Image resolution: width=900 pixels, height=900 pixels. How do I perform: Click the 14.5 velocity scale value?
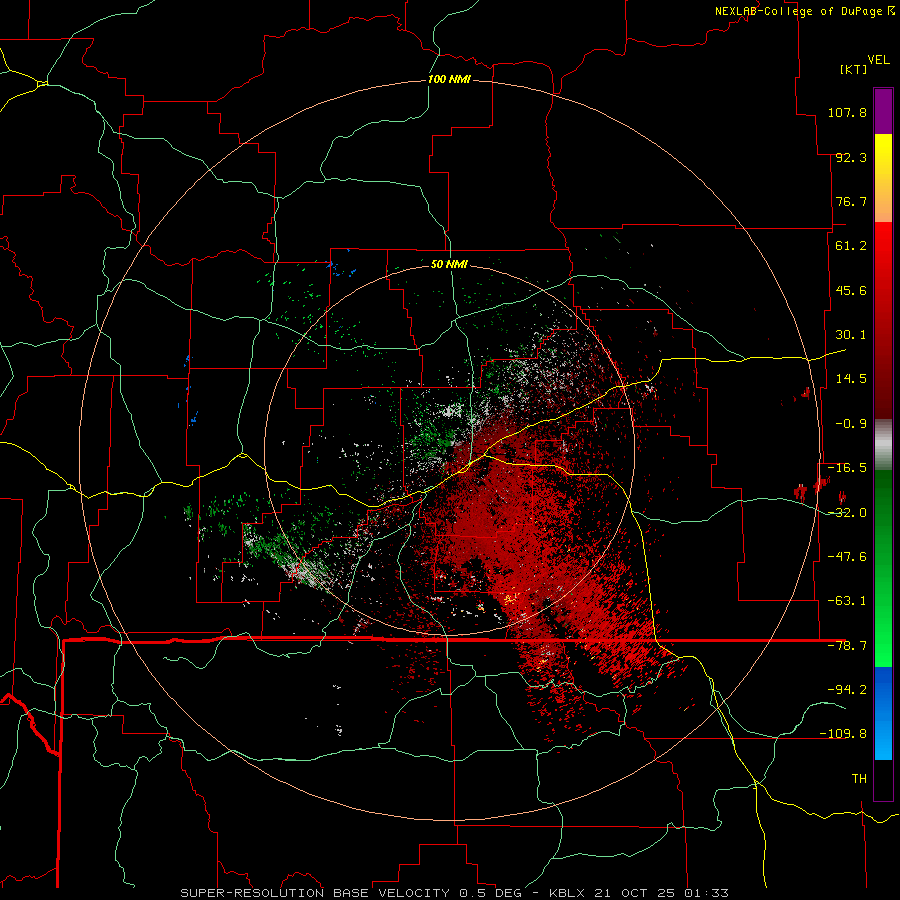pos(851,379)
